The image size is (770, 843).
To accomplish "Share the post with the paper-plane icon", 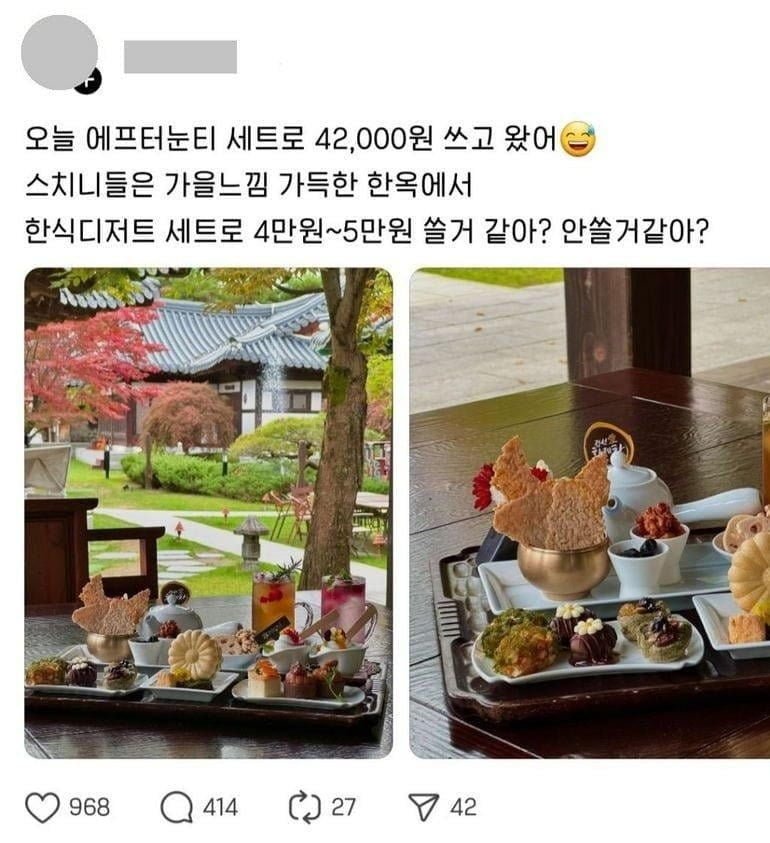I will (424, 806).
